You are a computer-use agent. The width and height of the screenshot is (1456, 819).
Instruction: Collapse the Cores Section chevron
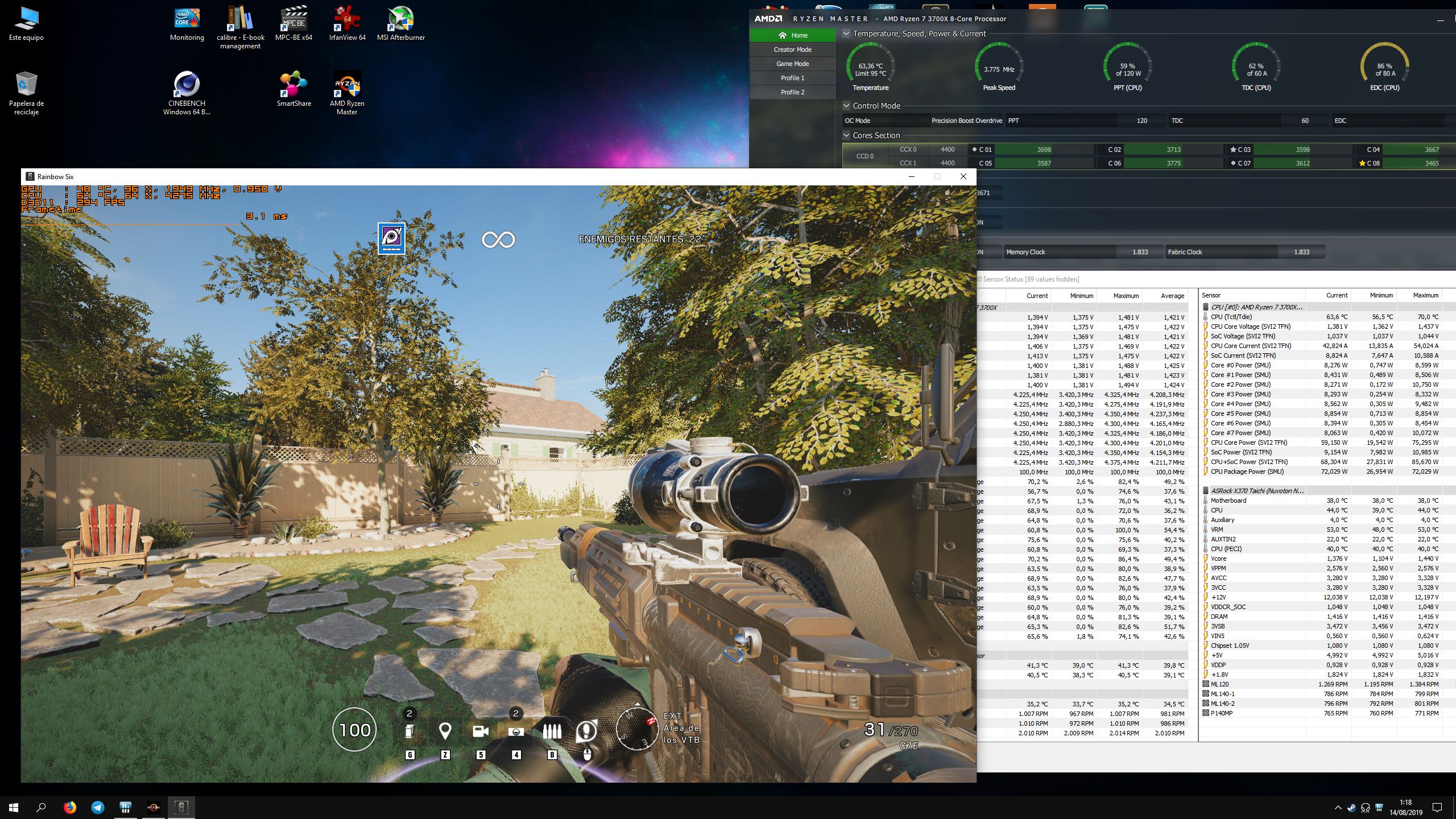[x=846, y=135]
